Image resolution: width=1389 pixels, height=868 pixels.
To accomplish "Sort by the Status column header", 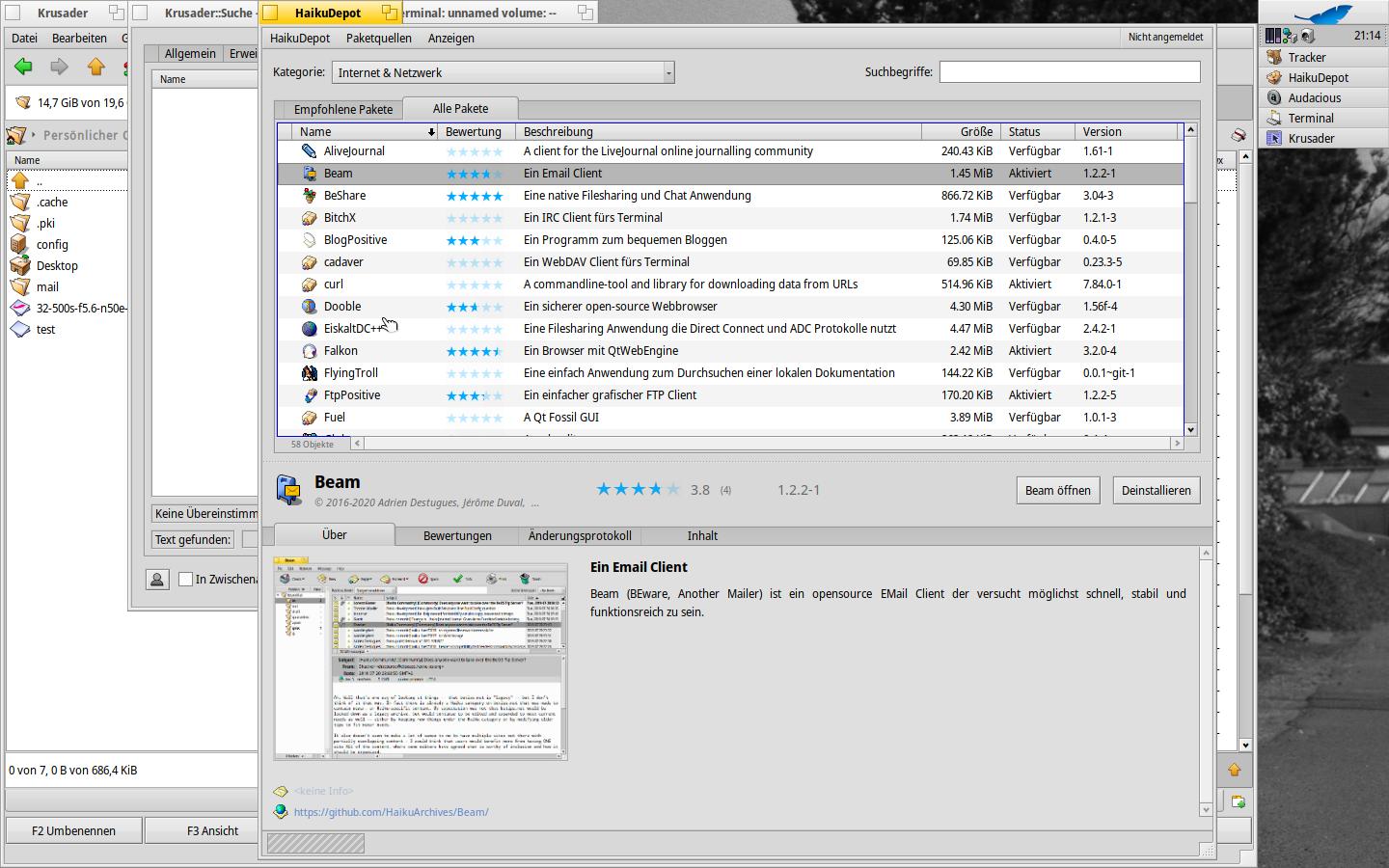I will 1038,131.
